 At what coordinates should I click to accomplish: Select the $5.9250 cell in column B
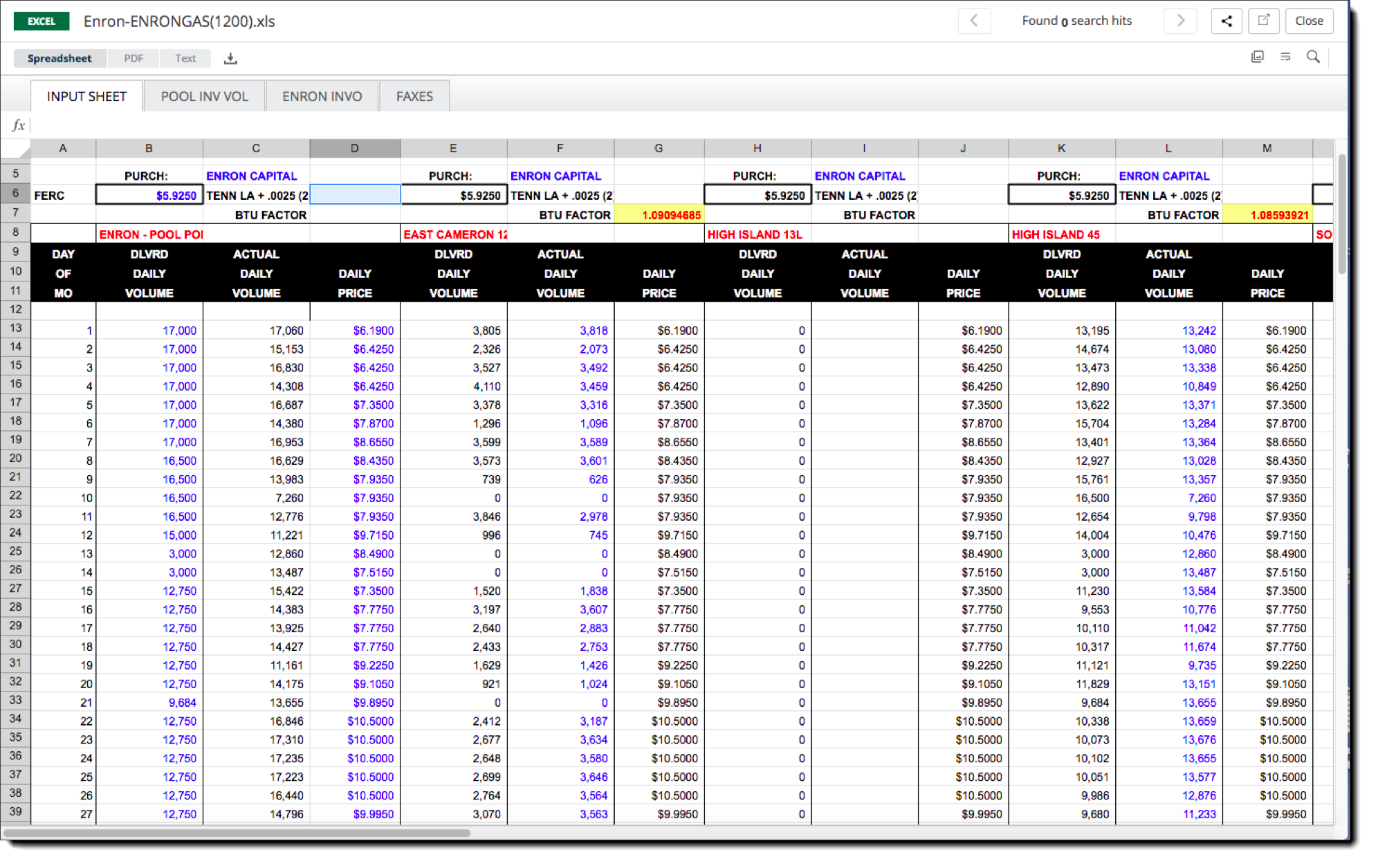pyautogui.click(x=149, y=196)
